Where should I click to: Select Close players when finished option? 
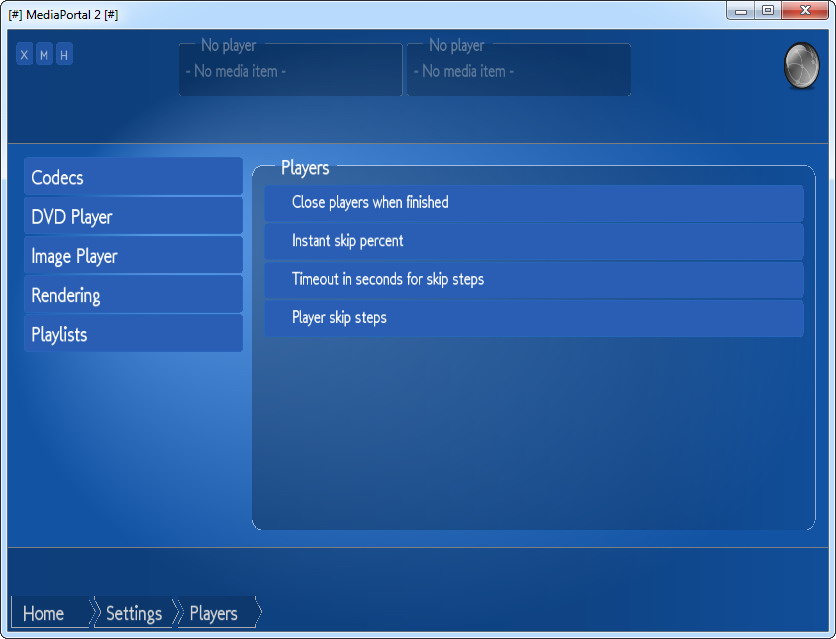click(534, 203)
